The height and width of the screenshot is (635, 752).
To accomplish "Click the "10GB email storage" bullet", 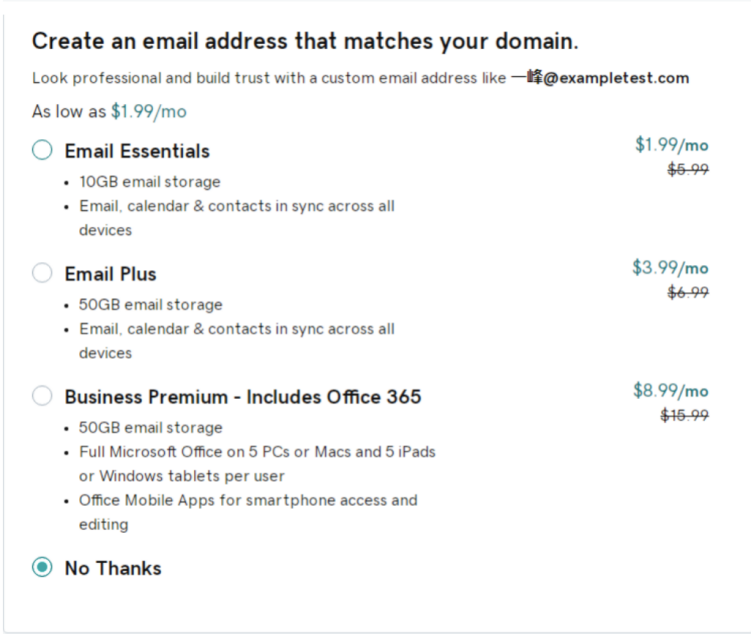I will [150, 182].
